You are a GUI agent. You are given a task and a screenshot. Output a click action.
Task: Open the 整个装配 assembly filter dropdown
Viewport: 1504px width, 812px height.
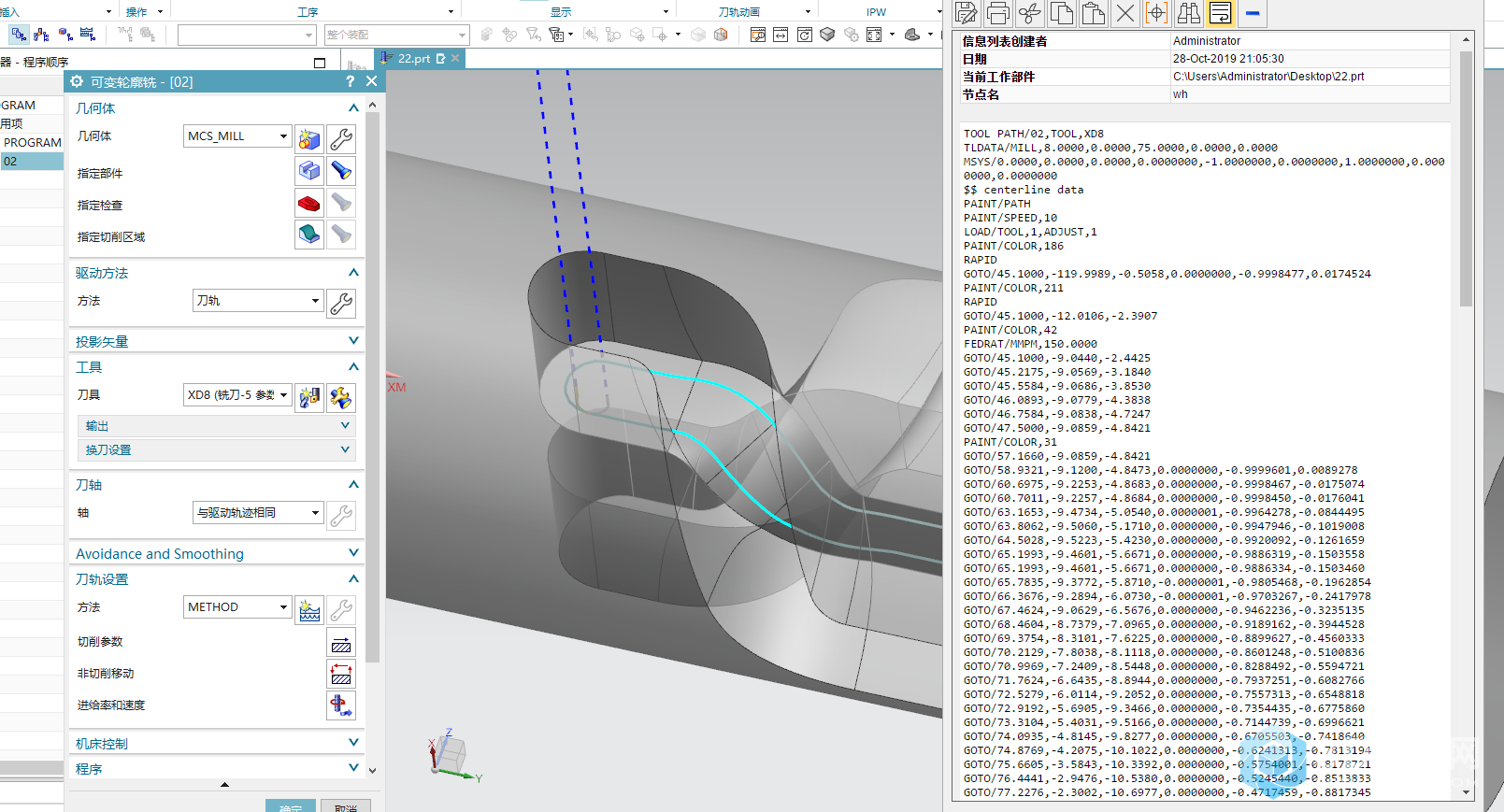396,35
